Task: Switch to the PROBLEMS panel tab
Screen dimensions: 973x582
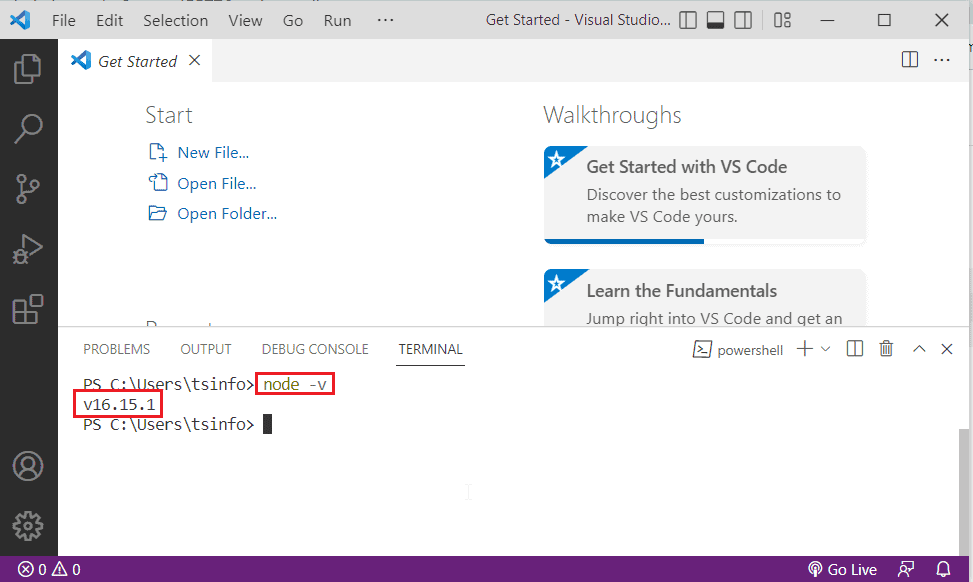Action: pyautogui.click(x=117, y=349)
